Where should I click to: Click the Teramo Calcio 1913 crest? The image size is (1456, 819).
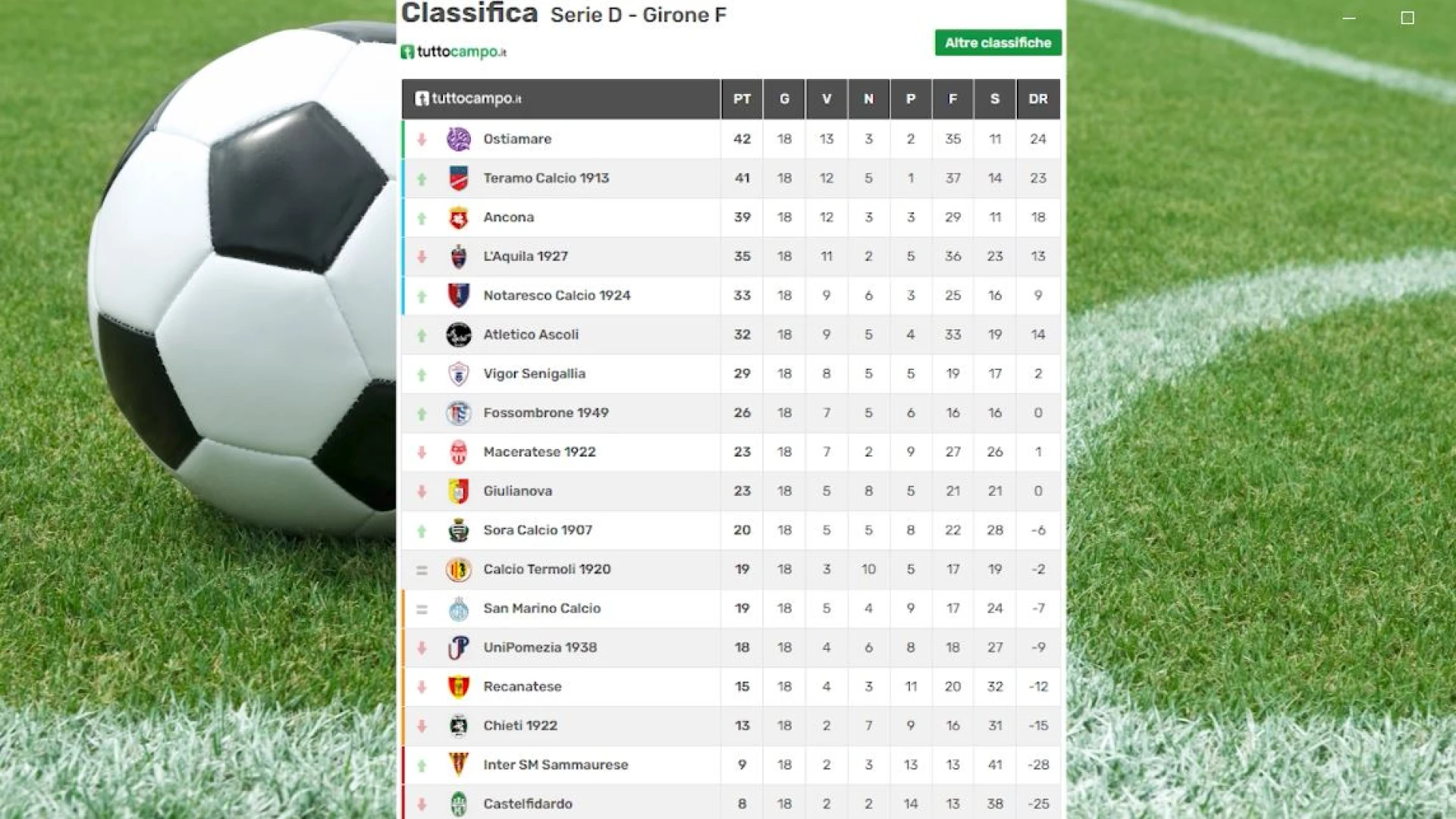[458, 179]
